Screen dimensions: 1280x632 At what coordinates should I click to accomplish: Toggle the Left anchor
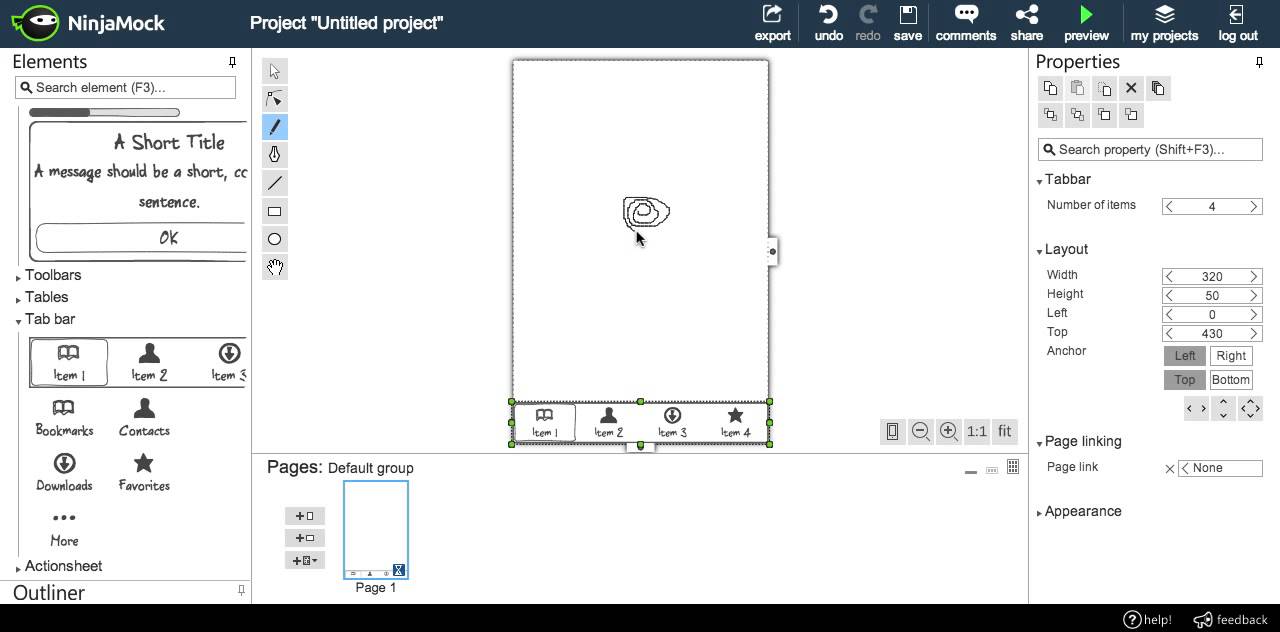coord(1184,356)
